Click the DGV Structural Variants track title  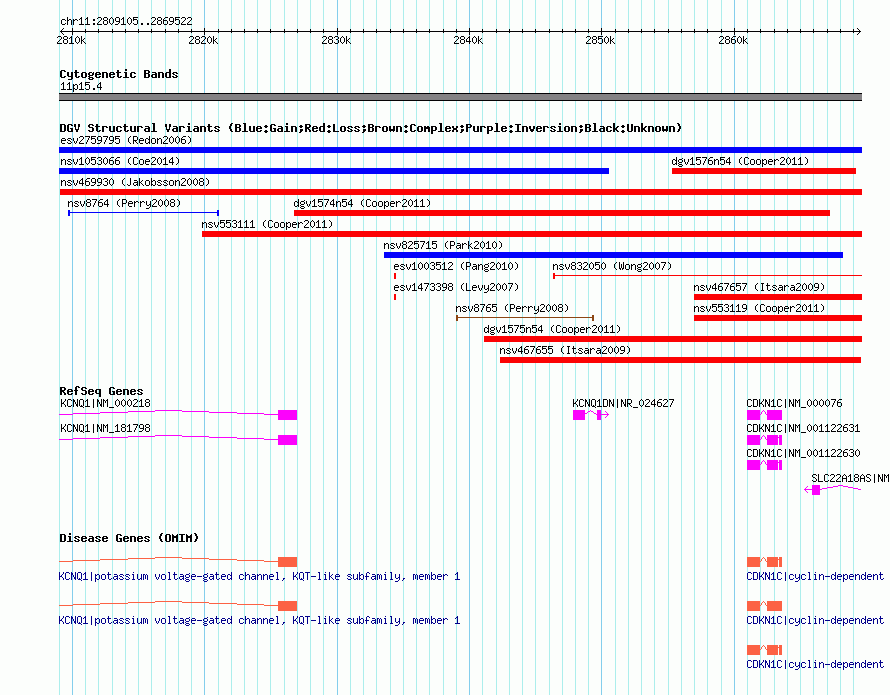click(x=370, y=128)
